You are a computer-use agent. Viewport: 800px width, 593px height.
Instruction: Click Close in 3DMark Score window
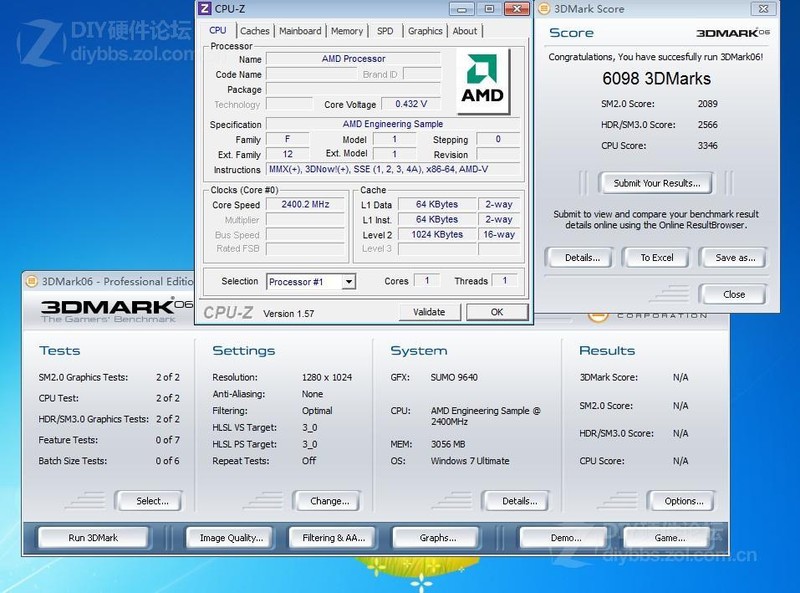tap(734, 294)
